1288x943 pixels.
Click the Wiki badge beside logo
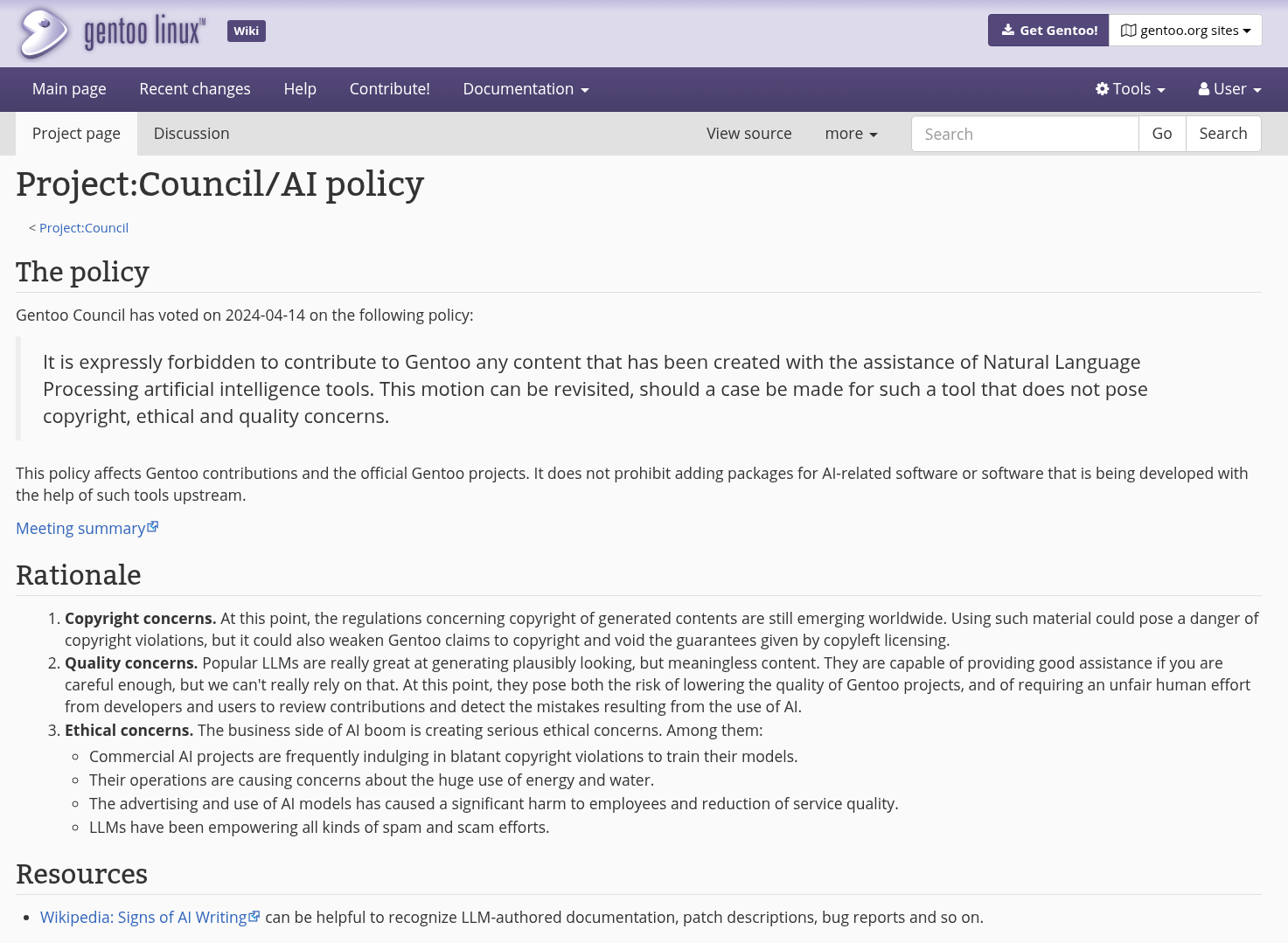247,31
